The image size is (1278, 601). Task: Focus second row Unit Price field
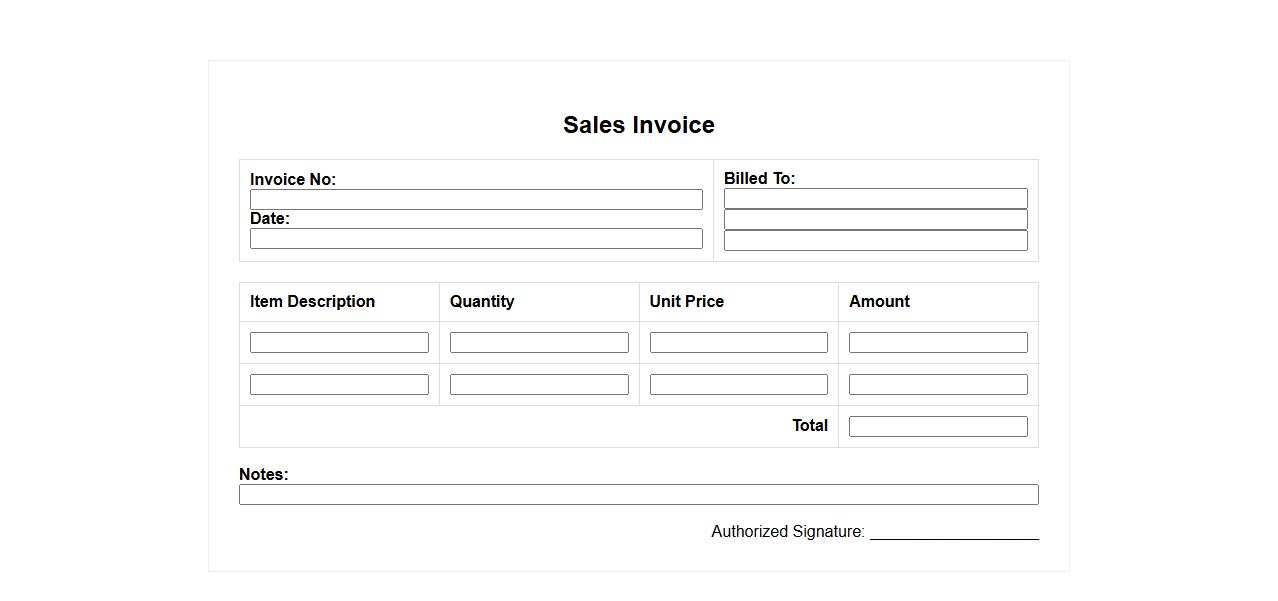738,385
